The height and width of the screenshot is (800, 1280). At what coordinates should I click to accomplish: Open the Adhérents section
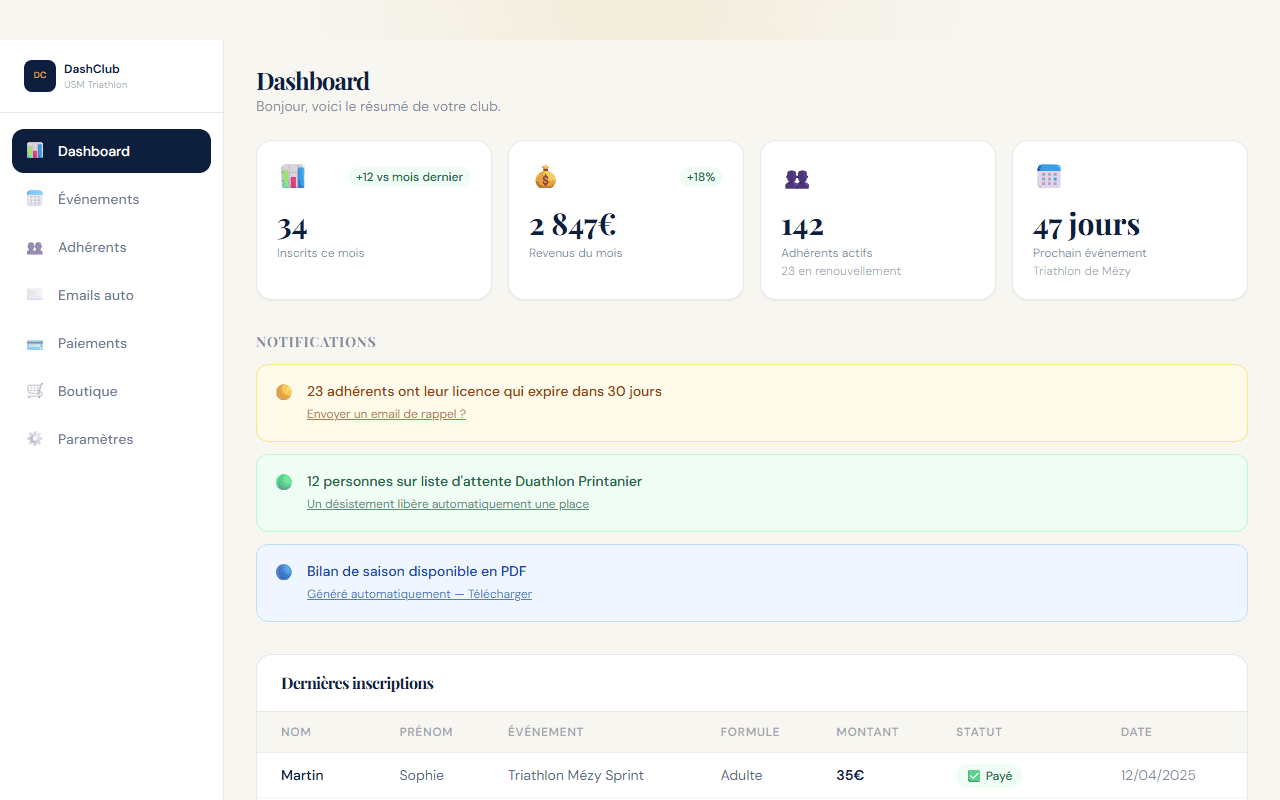click(111, 247)
